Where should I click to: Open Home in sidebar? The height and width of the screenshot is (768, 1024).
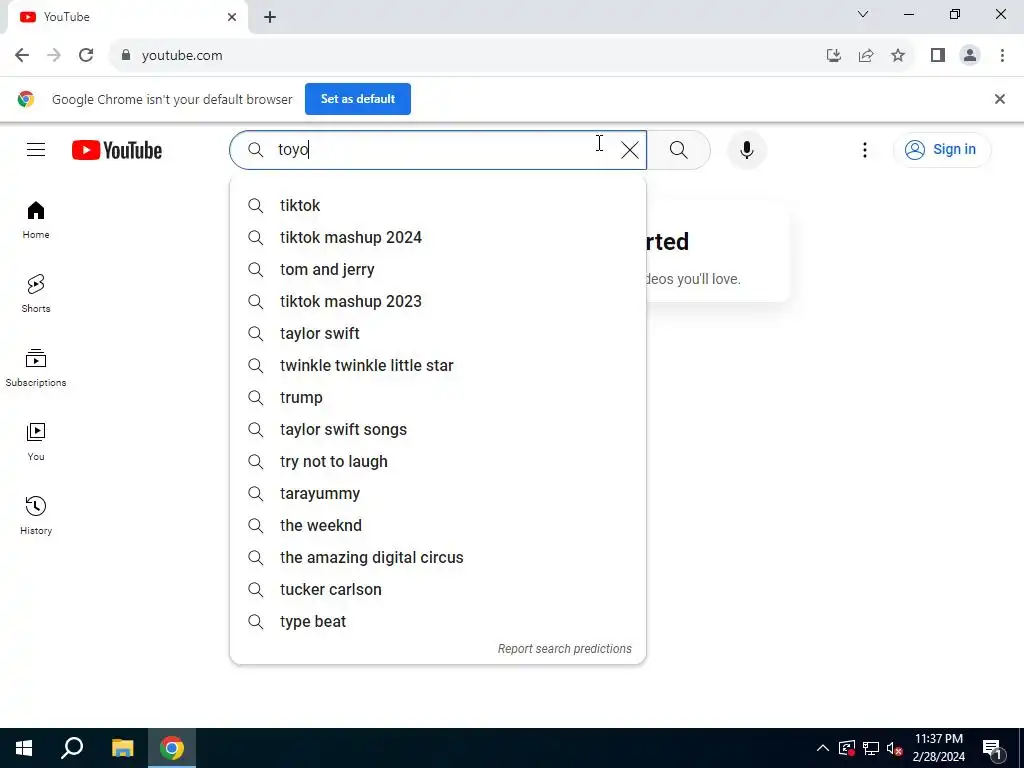click(36, 220)
